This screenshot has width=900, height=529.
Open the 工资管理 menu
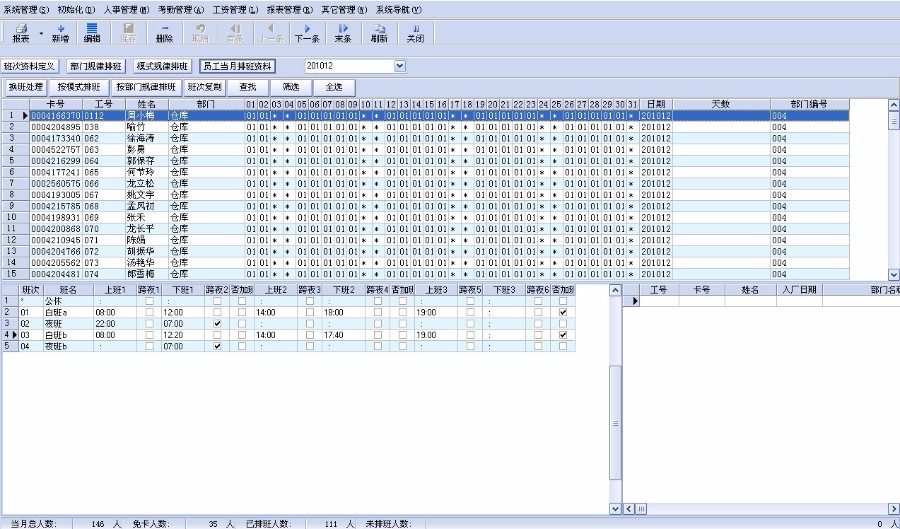click(235, 10)
